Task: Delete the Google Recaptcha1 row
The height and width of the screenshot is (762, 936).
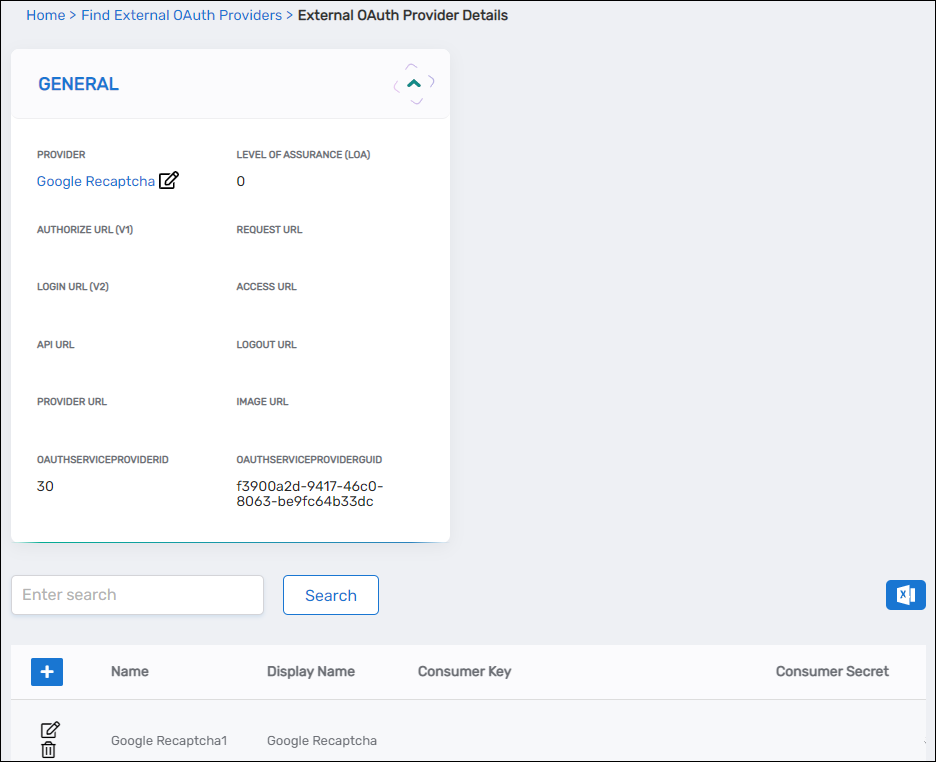Action: (x=48, y=750)
